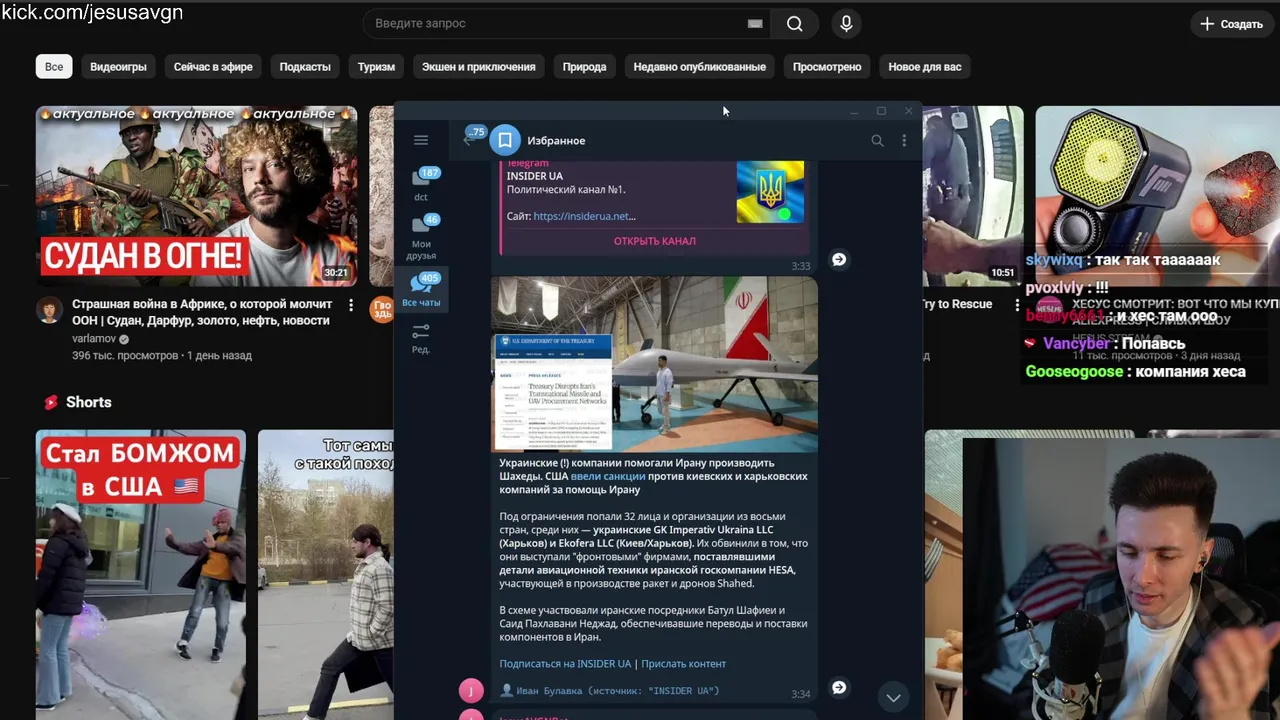The image size is (1280, 720).
Task: Select the Сейчас в эфире chip
Action: 213,67
